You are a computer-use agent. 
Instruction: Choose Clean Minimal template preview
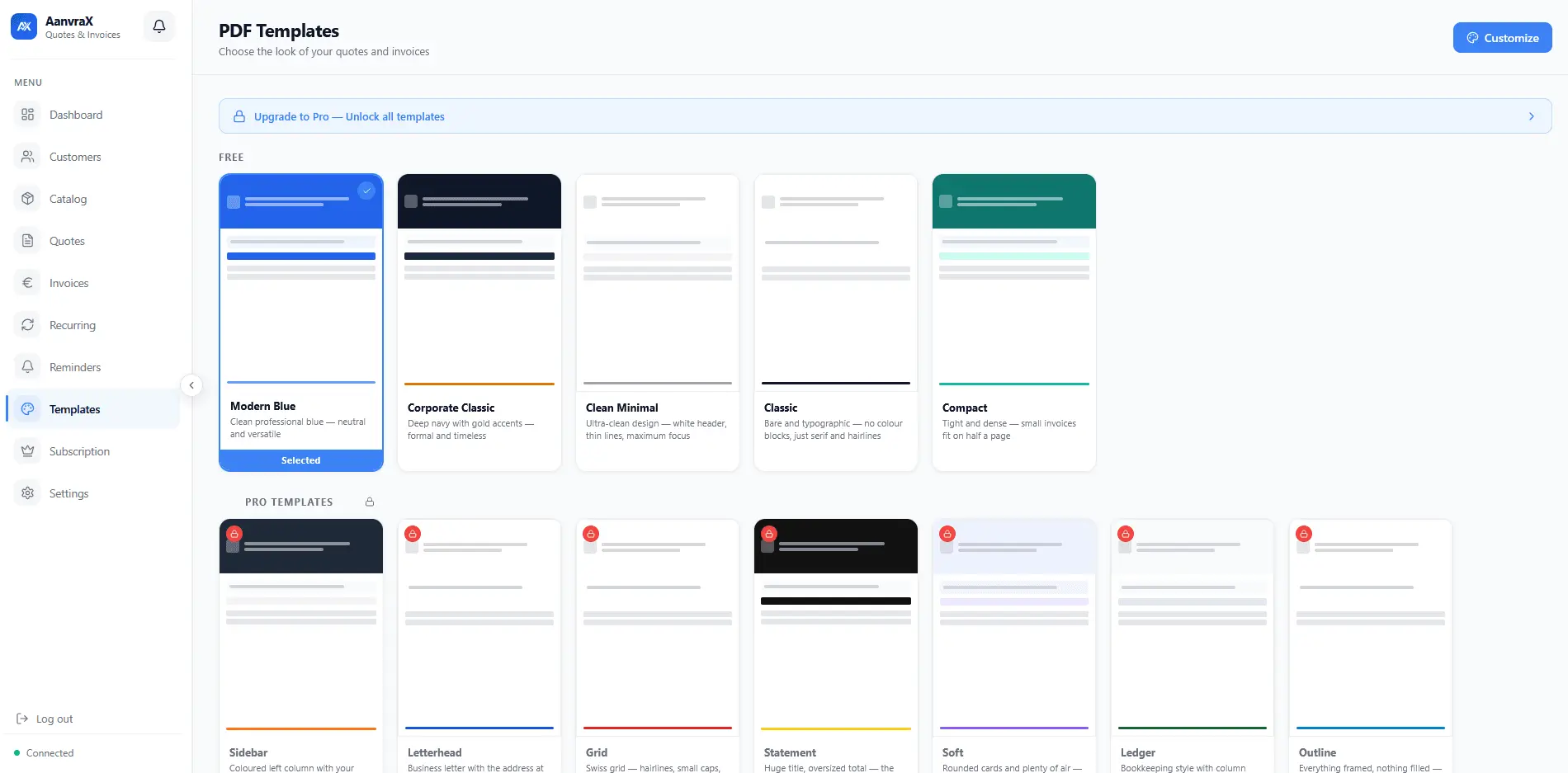(x=658, y=284)
